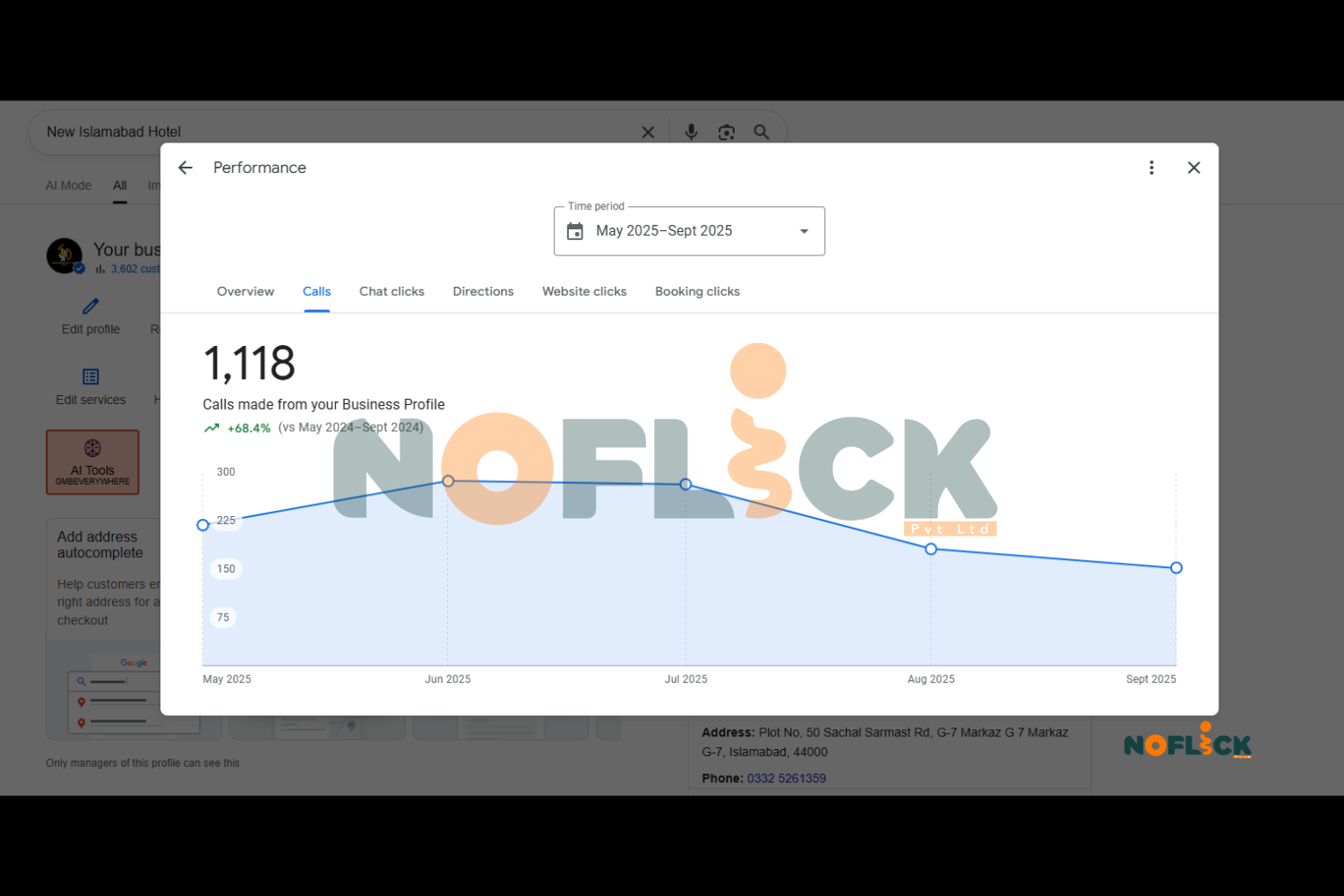Click the calendar icon in Time period

575,231
